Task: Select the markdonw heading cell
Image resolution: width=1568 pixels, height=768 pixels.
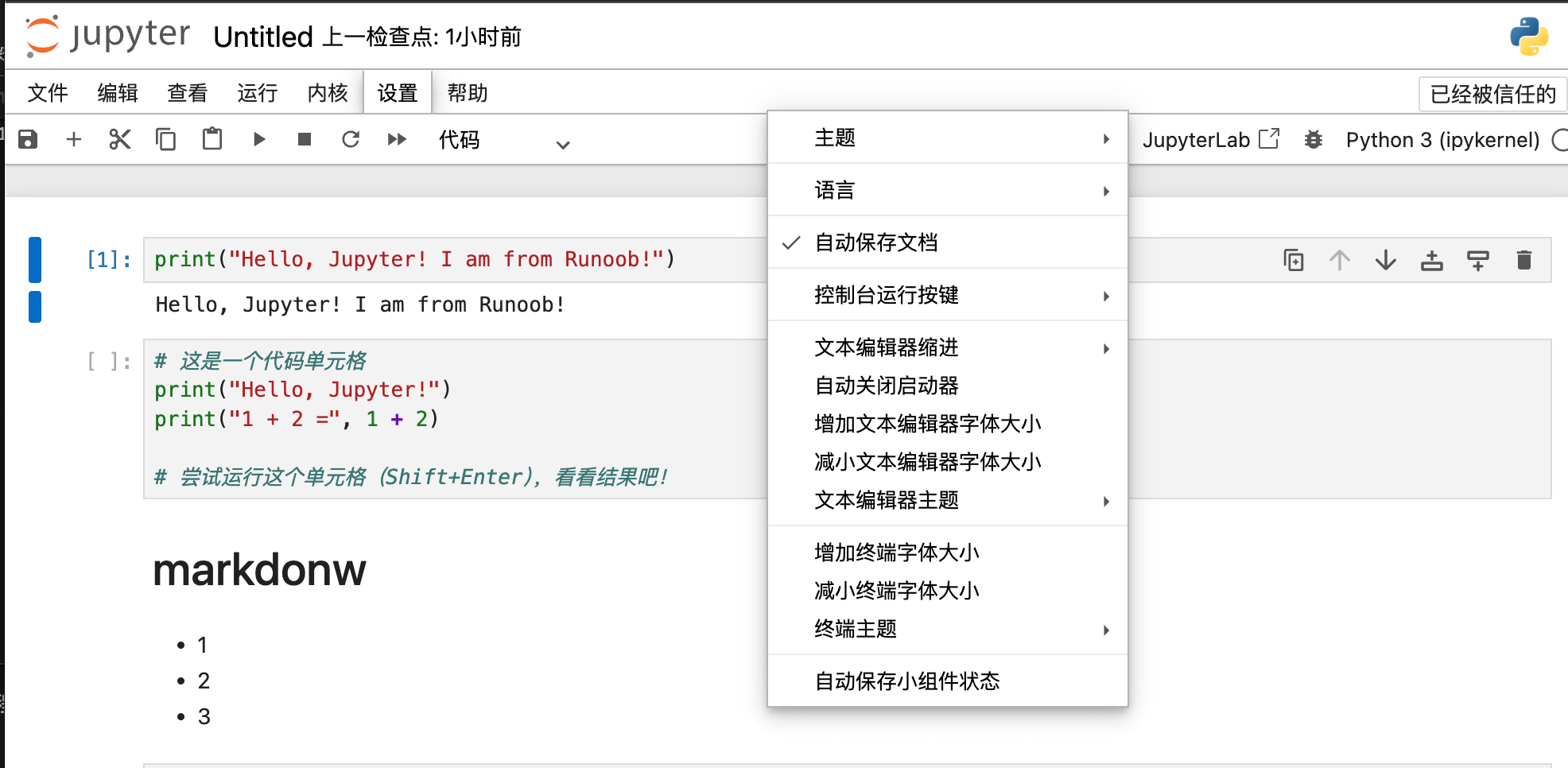Action: 259,570
